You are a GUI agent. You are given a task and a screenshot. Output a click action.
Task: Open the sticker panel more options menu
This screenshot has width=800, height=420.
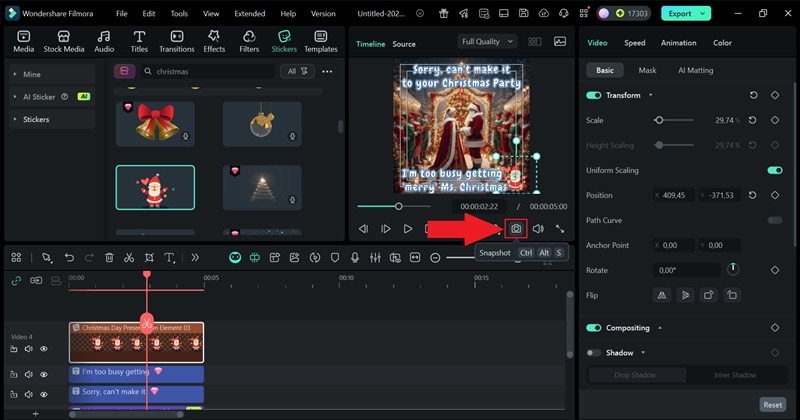(x=327, y=71)
